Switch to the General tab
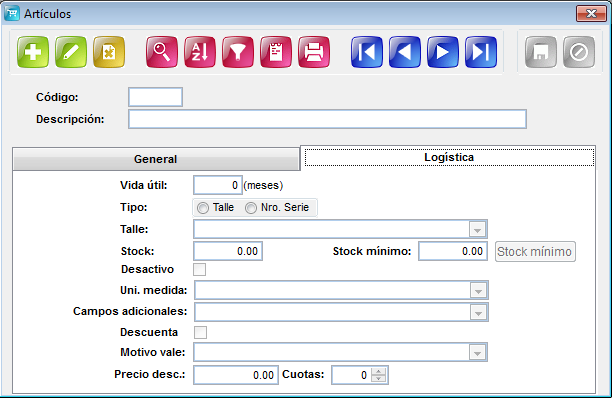This screenshot has width=612, height=398. click(x=156, y=159)
